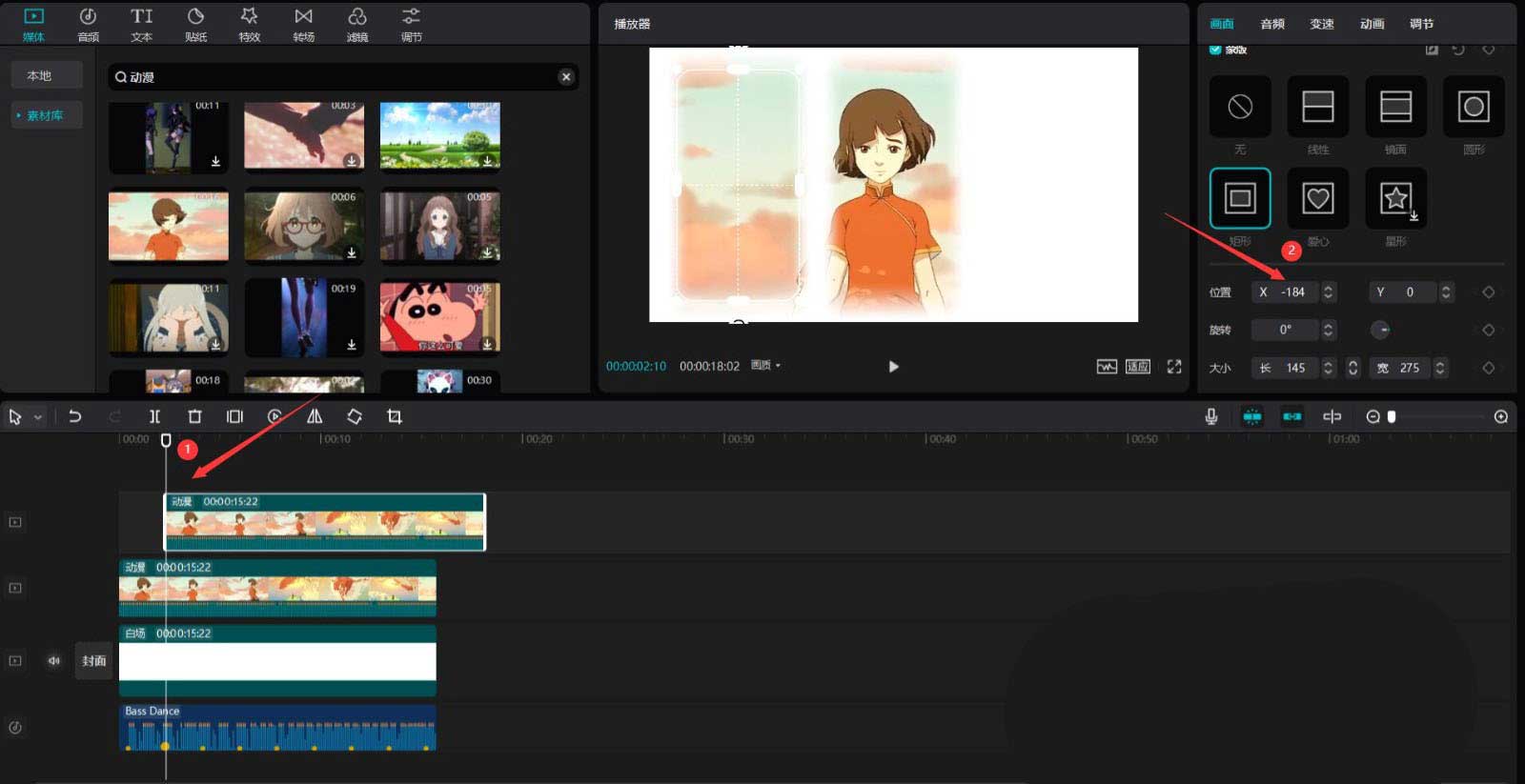Click the split clip tool in timeline toolbar
Viewport: 1525px width, 784px height.
pos(154,416)
